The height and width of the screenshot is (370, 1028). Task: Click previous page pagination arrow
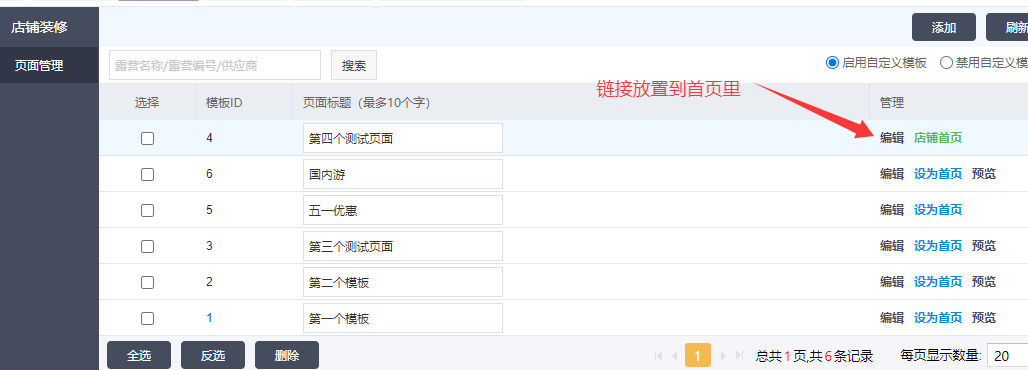[x=675, y=356]
